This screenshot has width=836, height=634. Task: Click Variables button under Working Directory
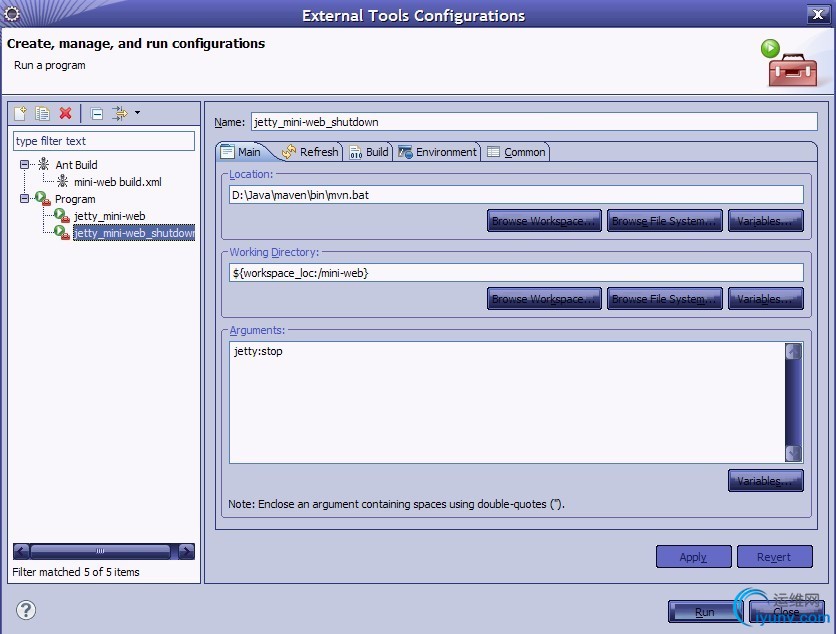pyautogui.click(x=765, y=299)
